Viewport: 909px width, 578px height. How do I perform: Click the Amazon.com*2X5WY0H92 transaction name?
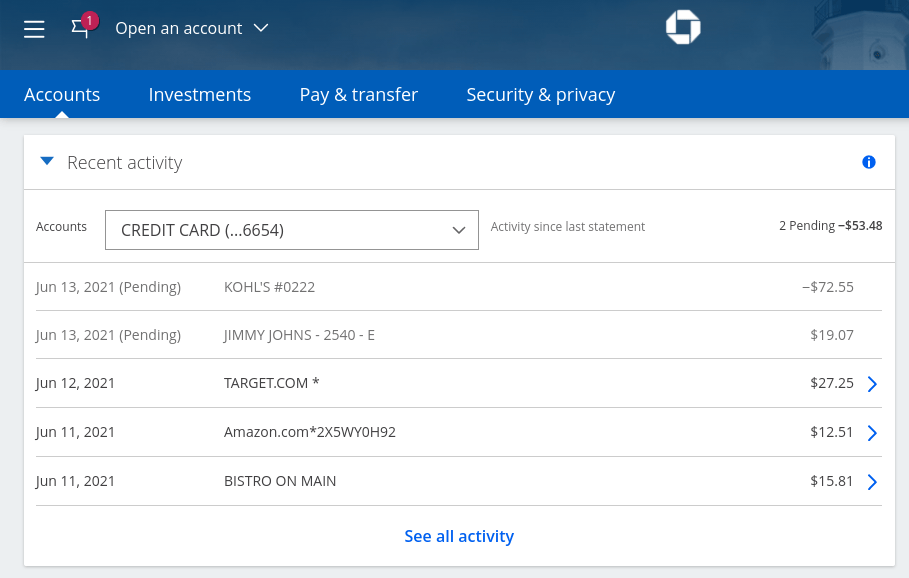coord(310,432)
